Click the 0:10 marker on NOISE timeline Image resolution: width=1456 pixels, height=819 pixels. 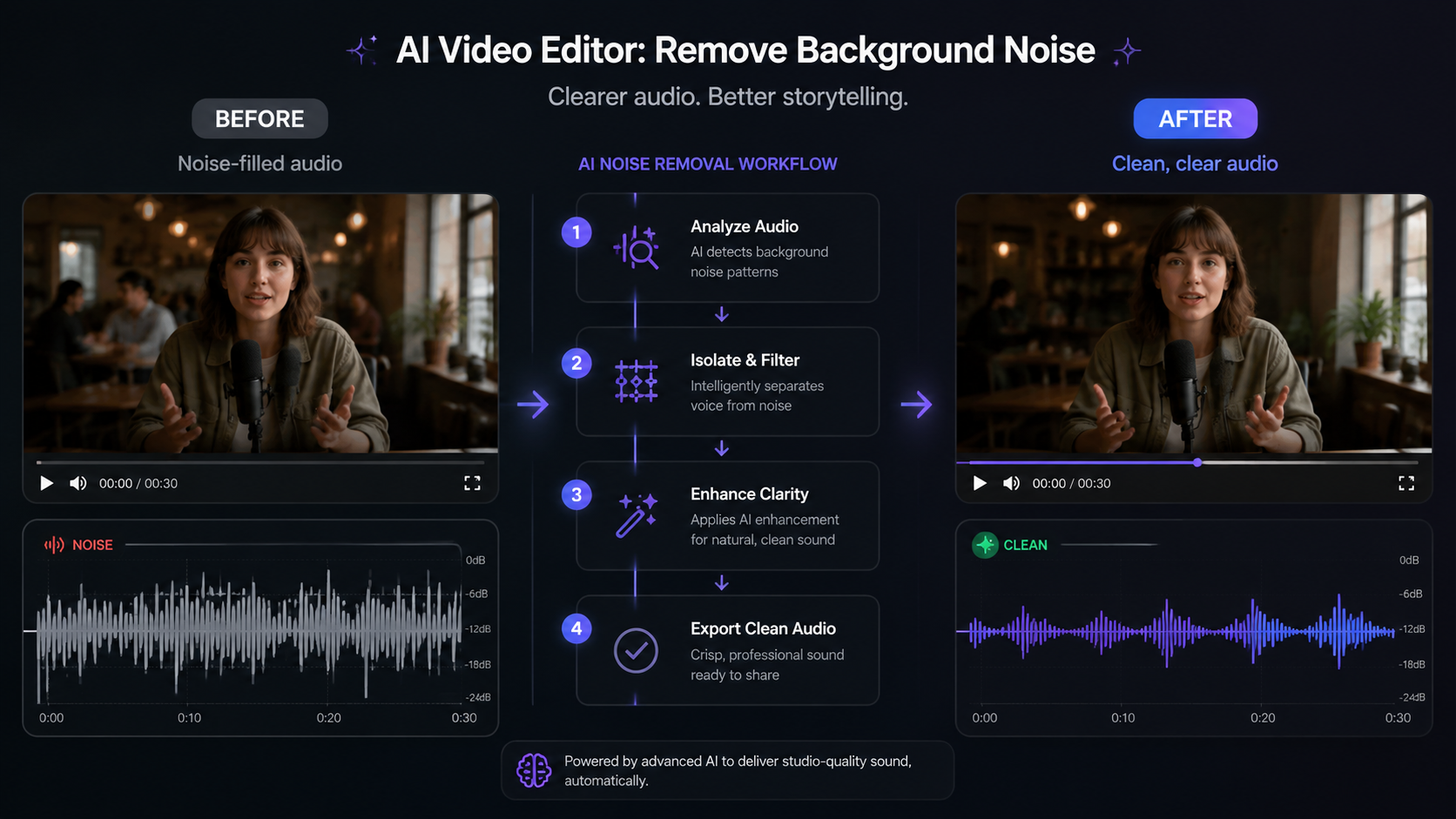(189, 718)
